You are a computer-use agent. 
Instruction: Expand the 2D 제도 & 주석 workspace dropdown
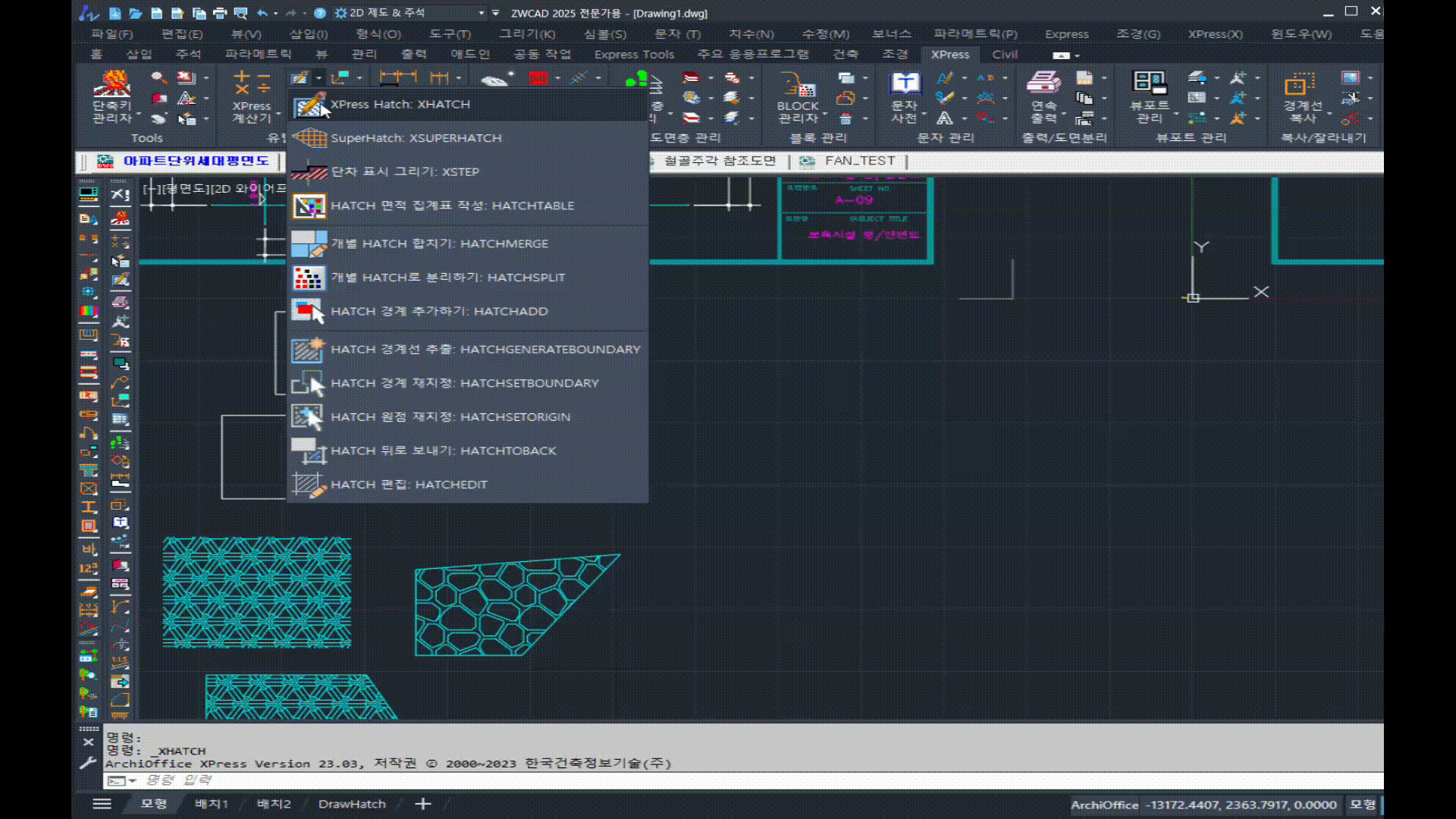pyautogui.click(x=481, y=13)
